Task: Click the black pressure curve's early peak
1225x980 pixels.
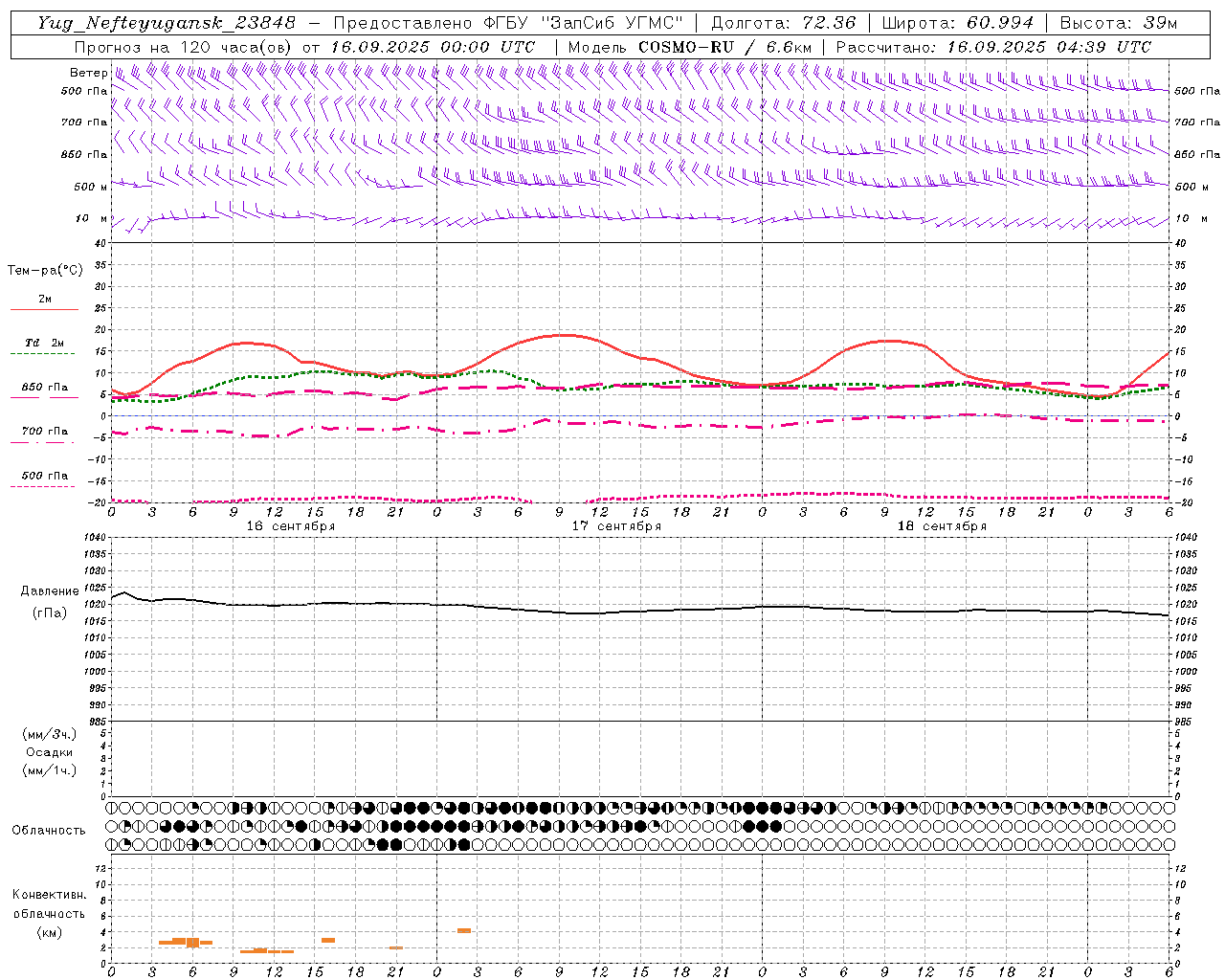Action: coord(123,592)
